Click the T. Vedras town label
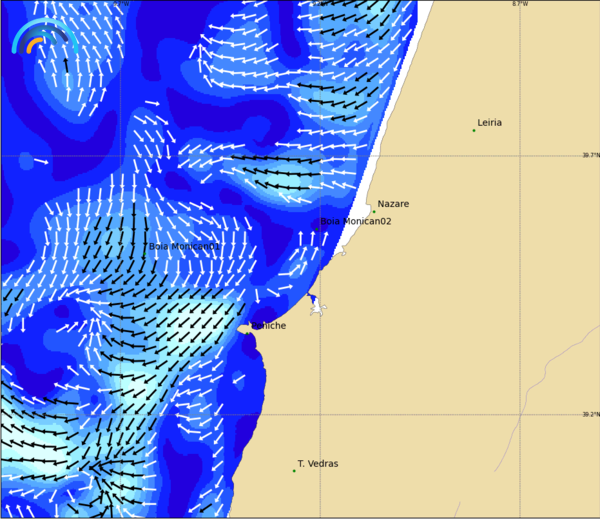The height and width of the screenshot is (519, 600). (318, 464)
